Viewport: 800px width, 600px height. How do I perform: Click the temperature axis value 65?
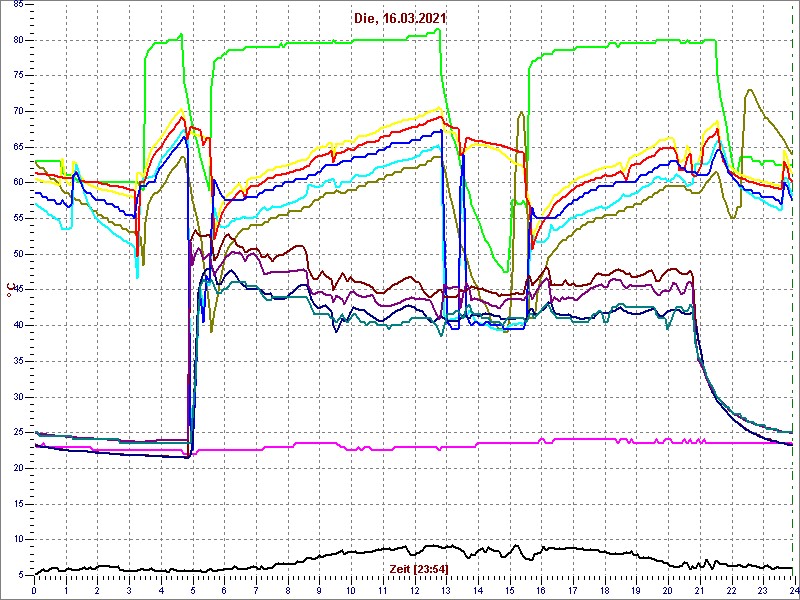click(18, 147)
